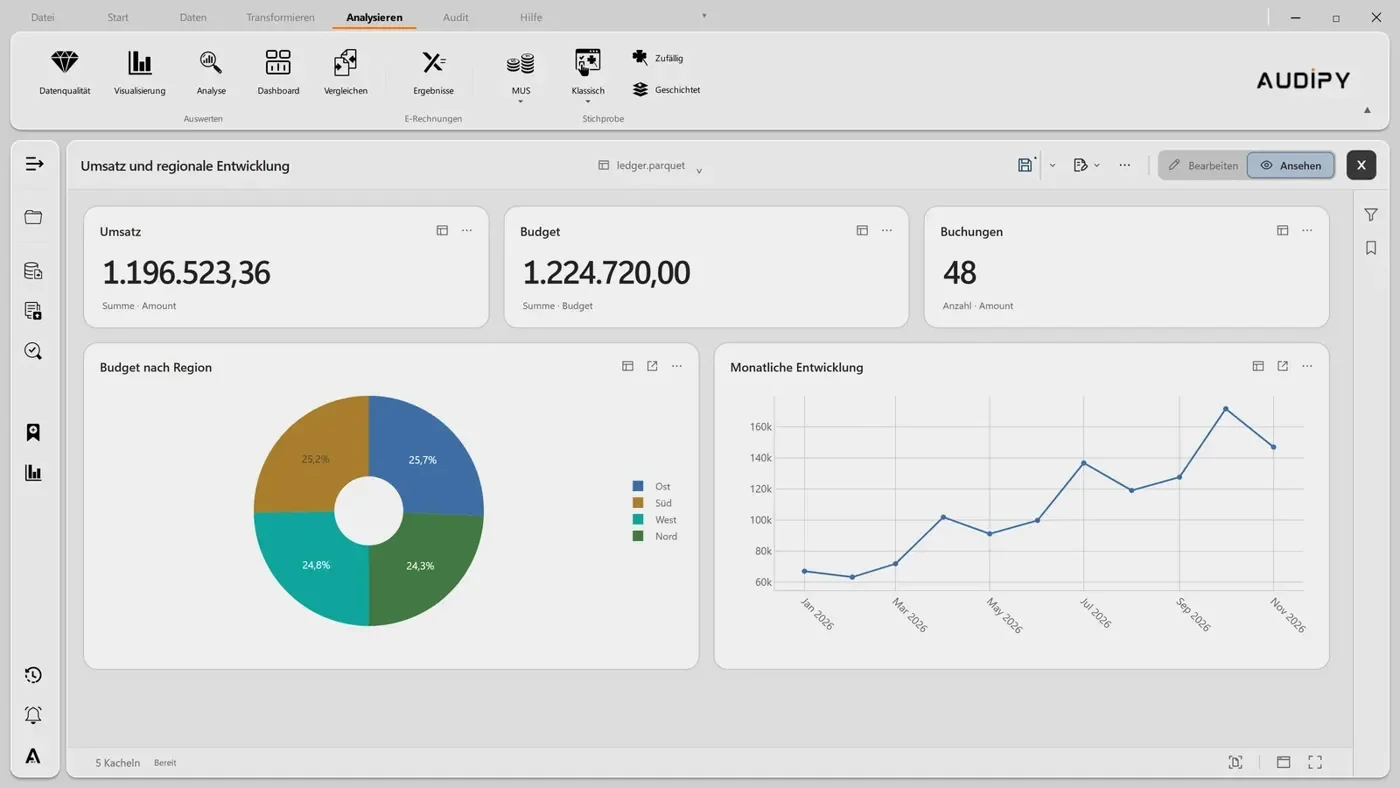Choose Zufällig random sampling

[658, 58]
